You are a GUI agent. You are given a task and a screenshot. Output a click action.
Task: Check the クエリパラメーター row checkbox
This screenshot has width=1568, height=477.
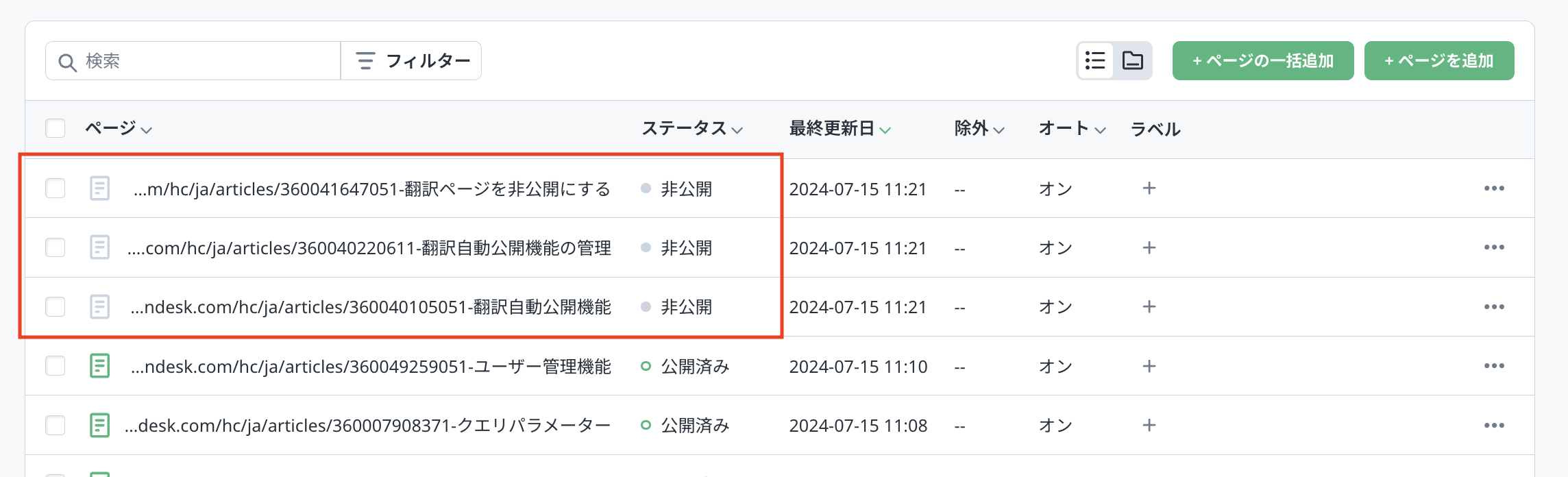[56, 426]
